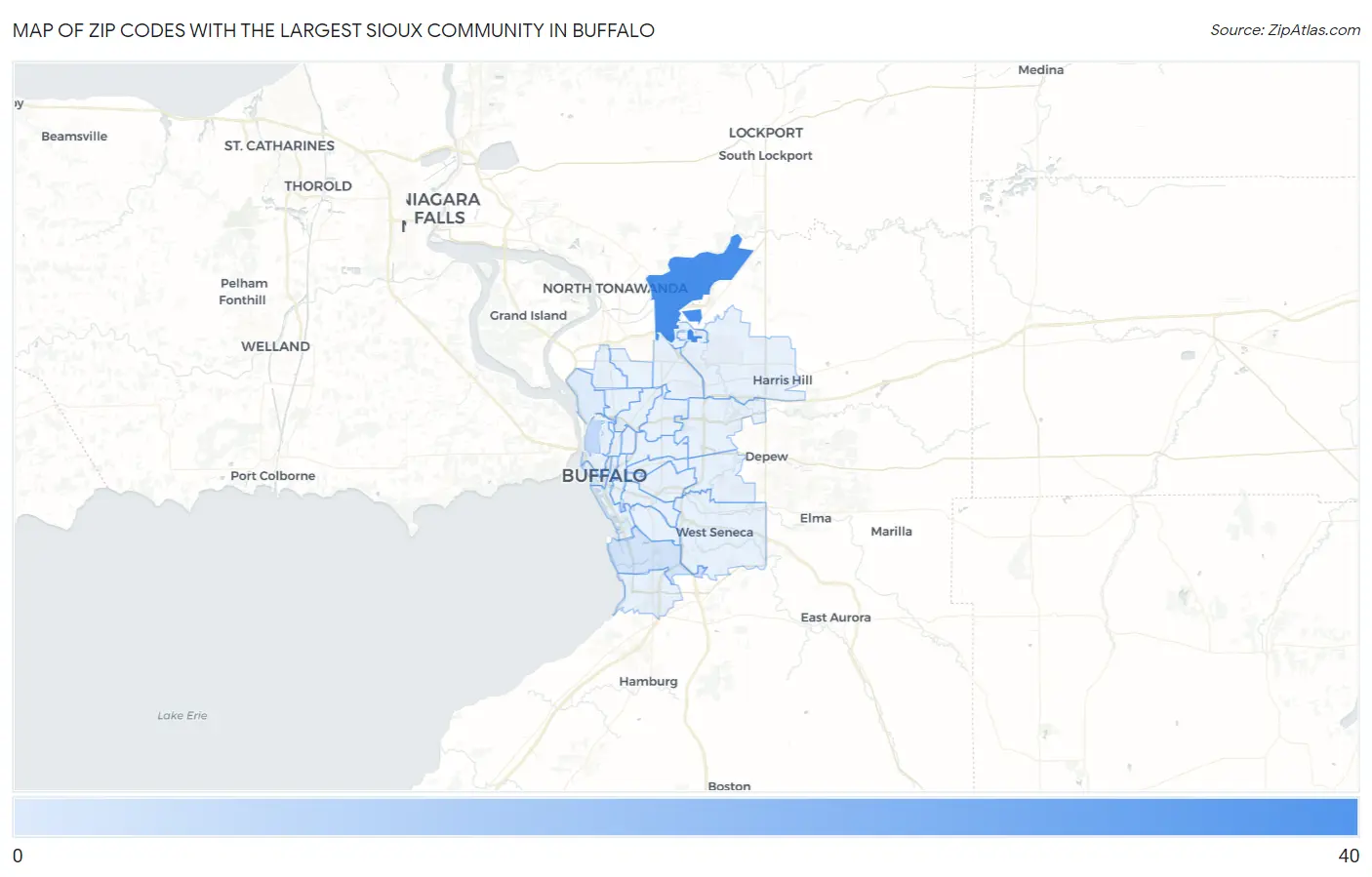Click the Source: ZipAtlas.com text
The height and width of the screenshot is (877, 1372).
(x=1285, y=30)
